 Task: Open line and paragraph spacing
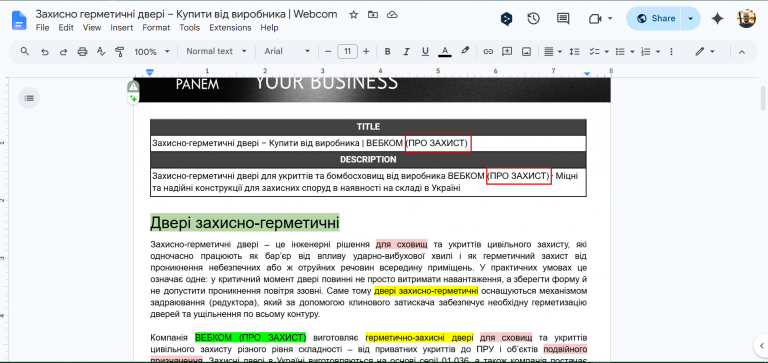(575, 51)
